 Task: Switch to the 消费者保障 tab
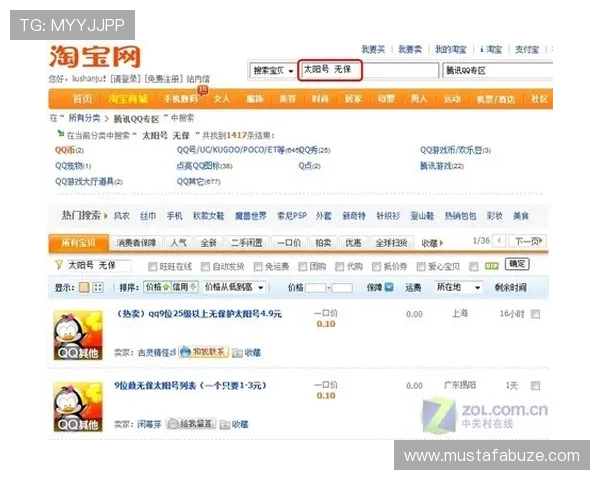tap(136, 243)
